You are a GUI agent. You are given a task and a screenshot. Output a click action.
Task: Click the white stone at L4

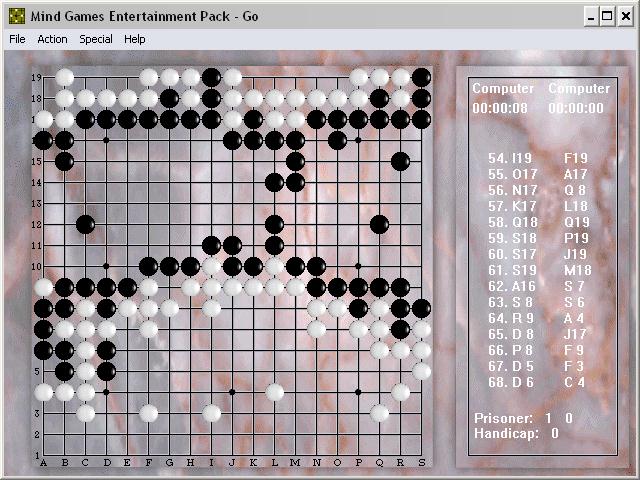(x=274, y=392)
